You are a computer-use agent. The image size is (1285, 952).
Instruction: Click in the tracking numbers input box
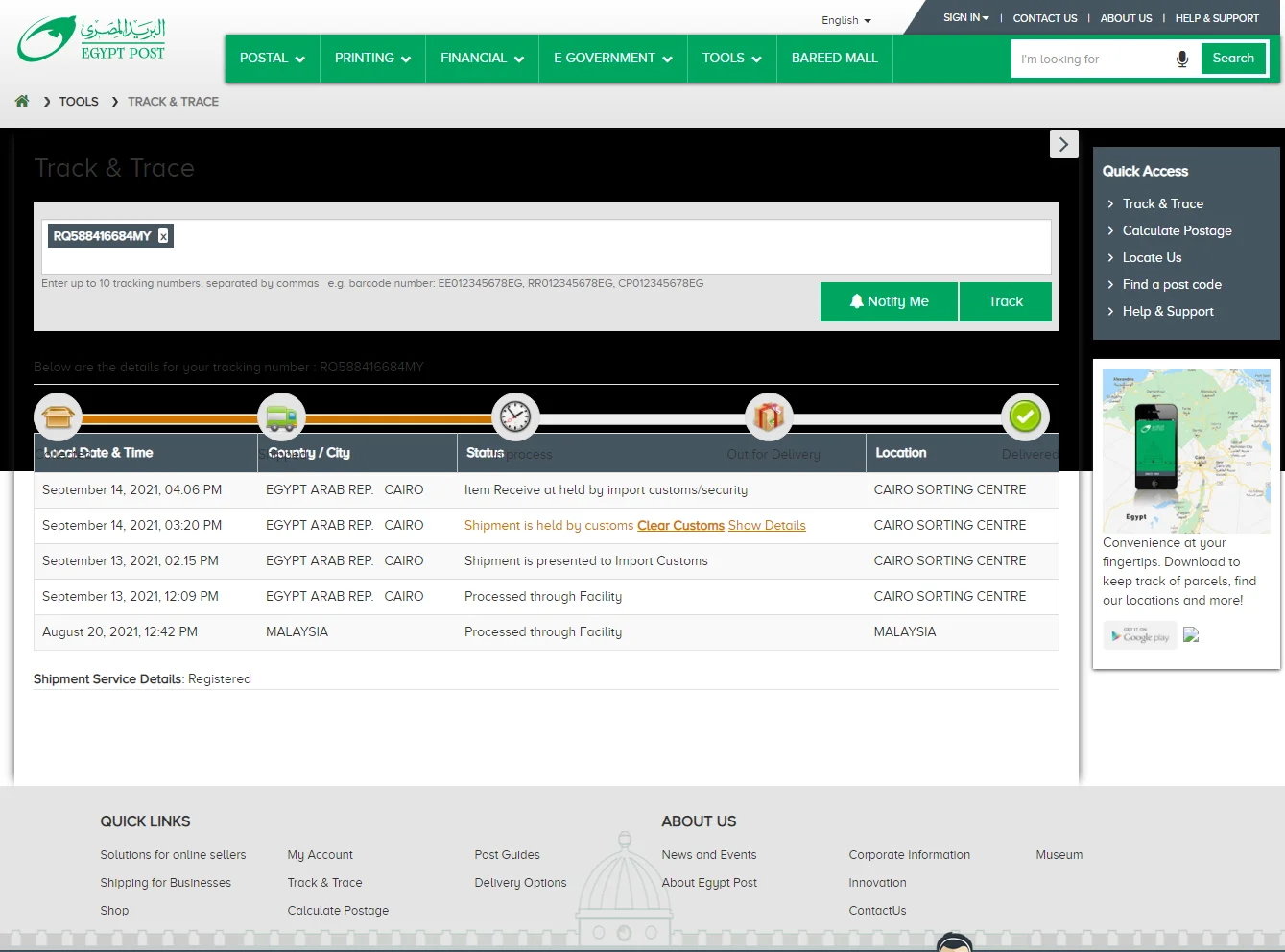pos(546,248)
